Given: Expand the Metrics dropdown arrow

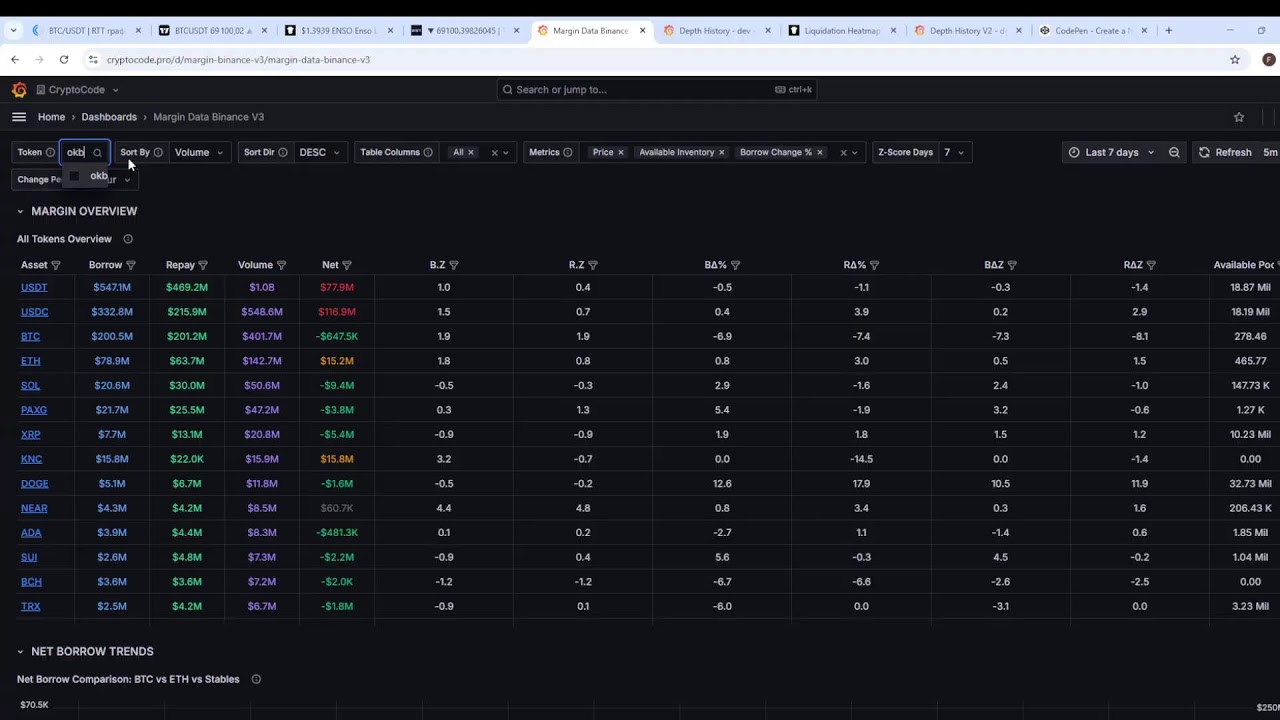Looking at the screenshot, I should click(855, 153).
